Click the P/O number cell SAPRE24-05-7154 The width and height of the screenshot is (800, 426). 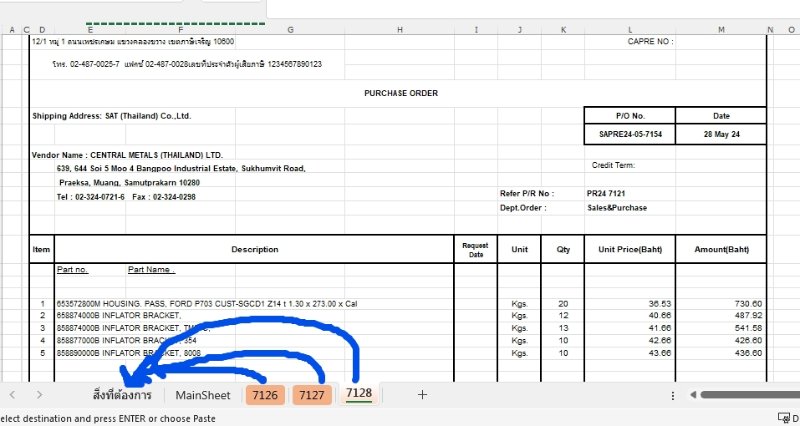click(x=630, y=134)
